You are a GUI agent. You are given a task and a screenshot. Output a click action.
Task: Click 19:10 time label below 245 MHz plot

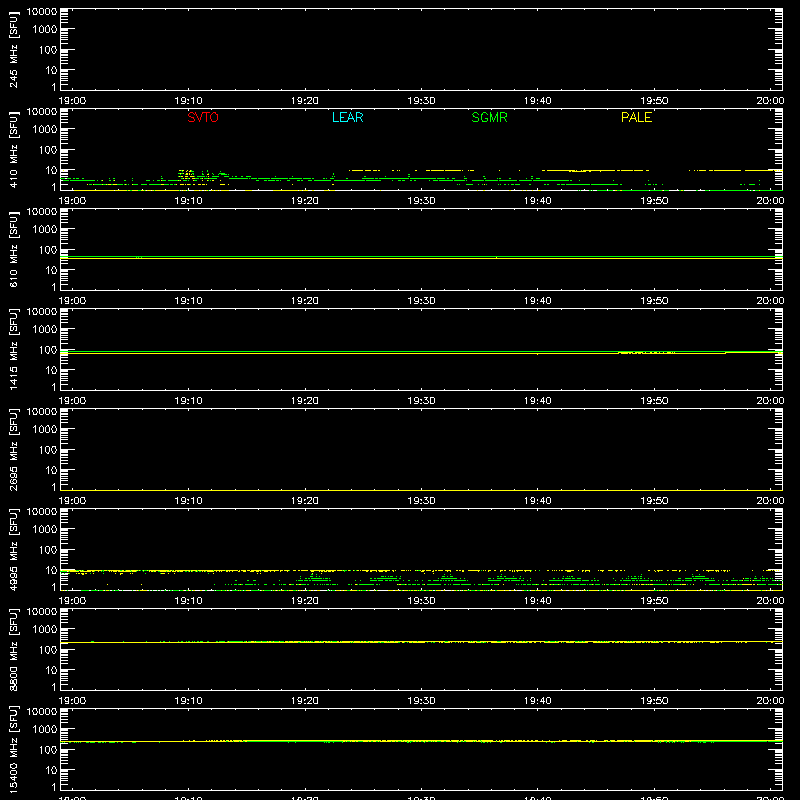pos(188,101)
